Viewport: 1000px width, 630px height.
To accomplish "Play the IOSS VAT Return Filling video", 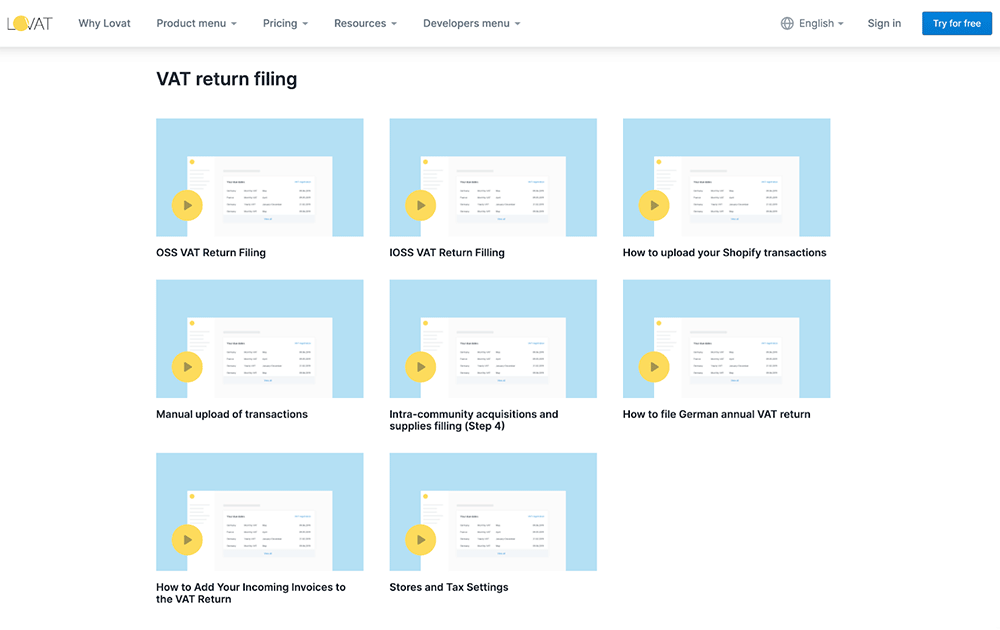I will [420, 205].
